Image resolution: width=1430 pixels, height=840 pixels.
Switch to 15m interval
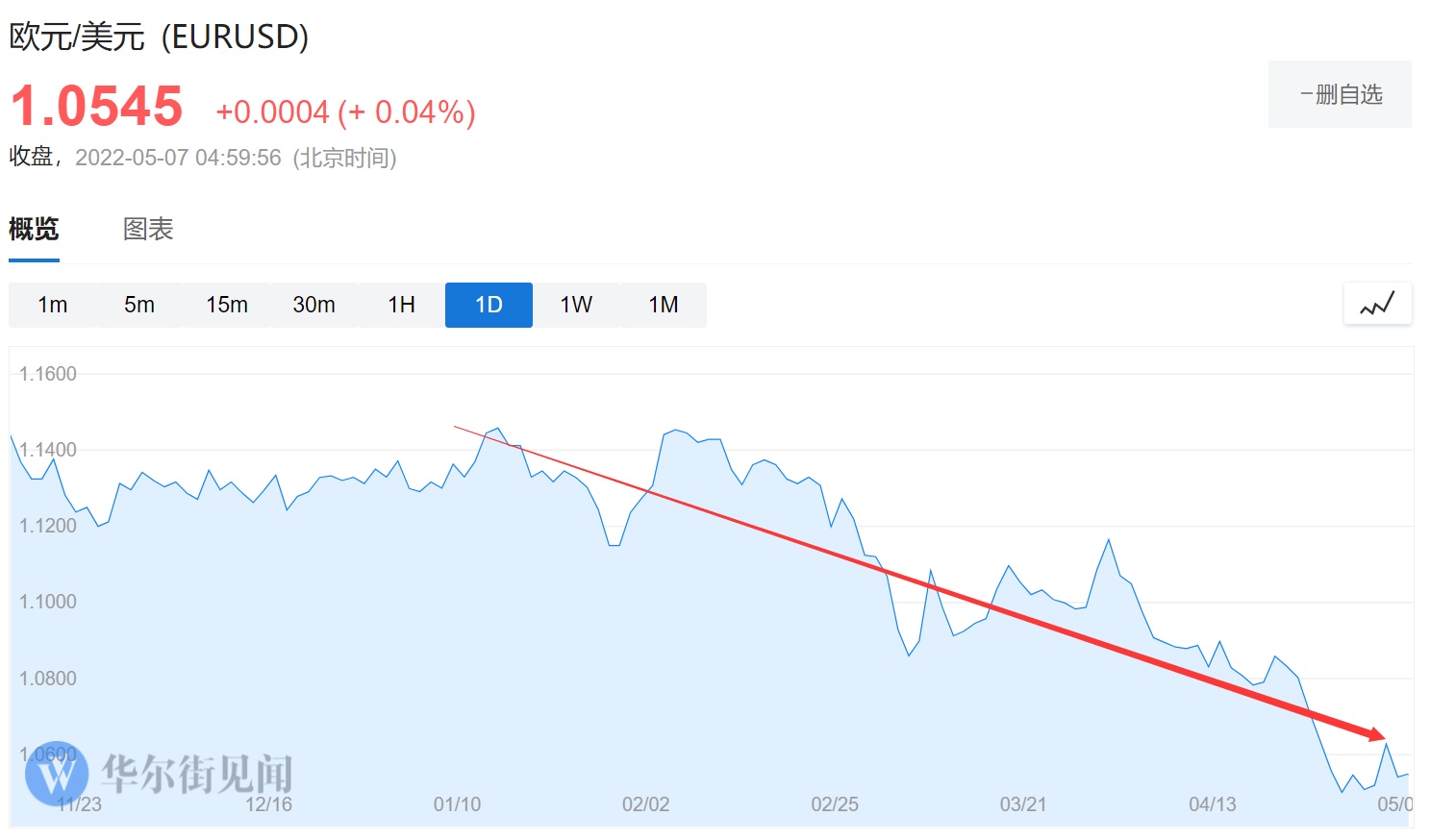point(227,305)
